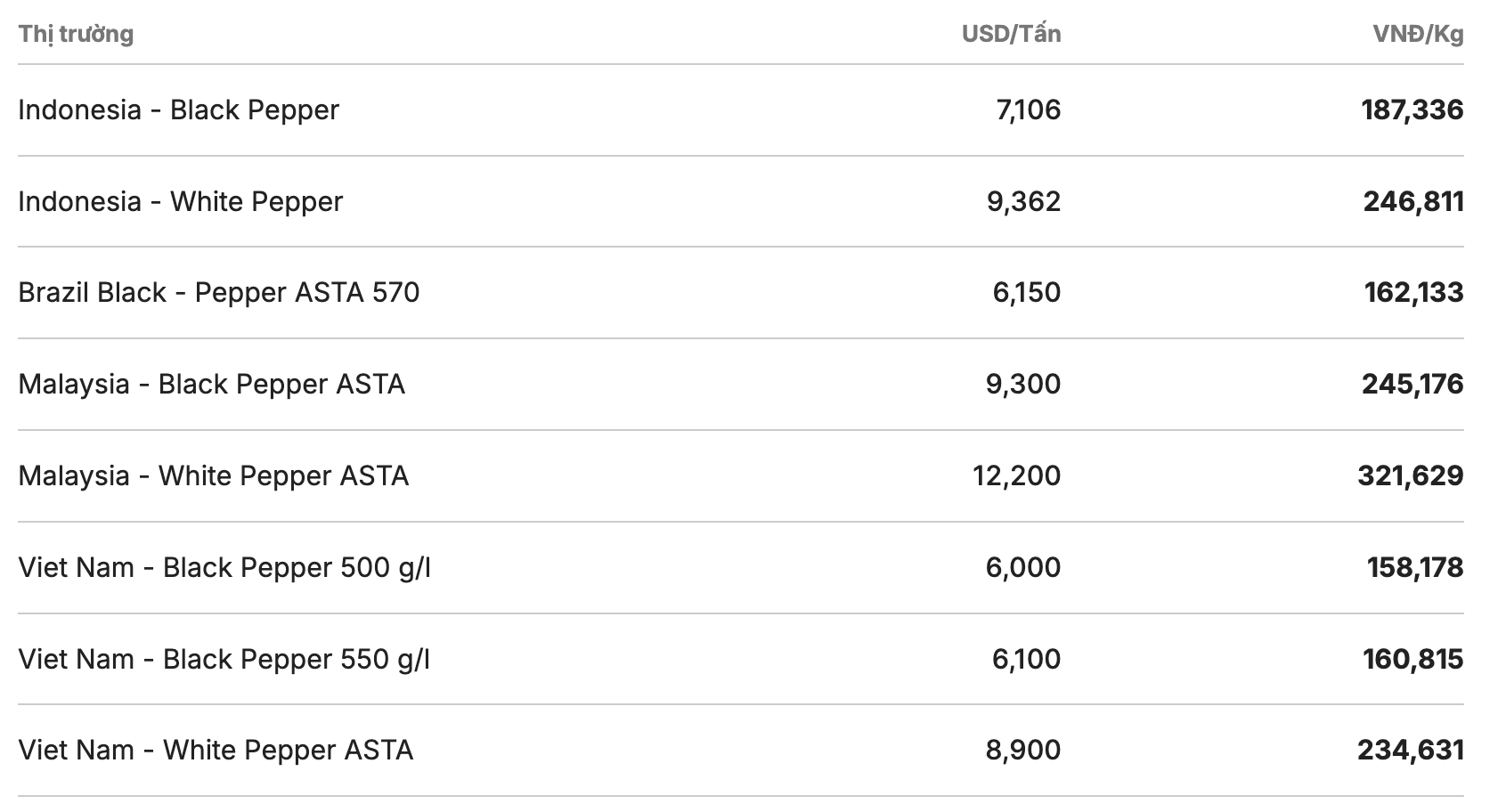Click the Brazil Black - Pepper ASTA 570 label
The height and width of the screenshot is (812, 1498).
coord(218,292)
